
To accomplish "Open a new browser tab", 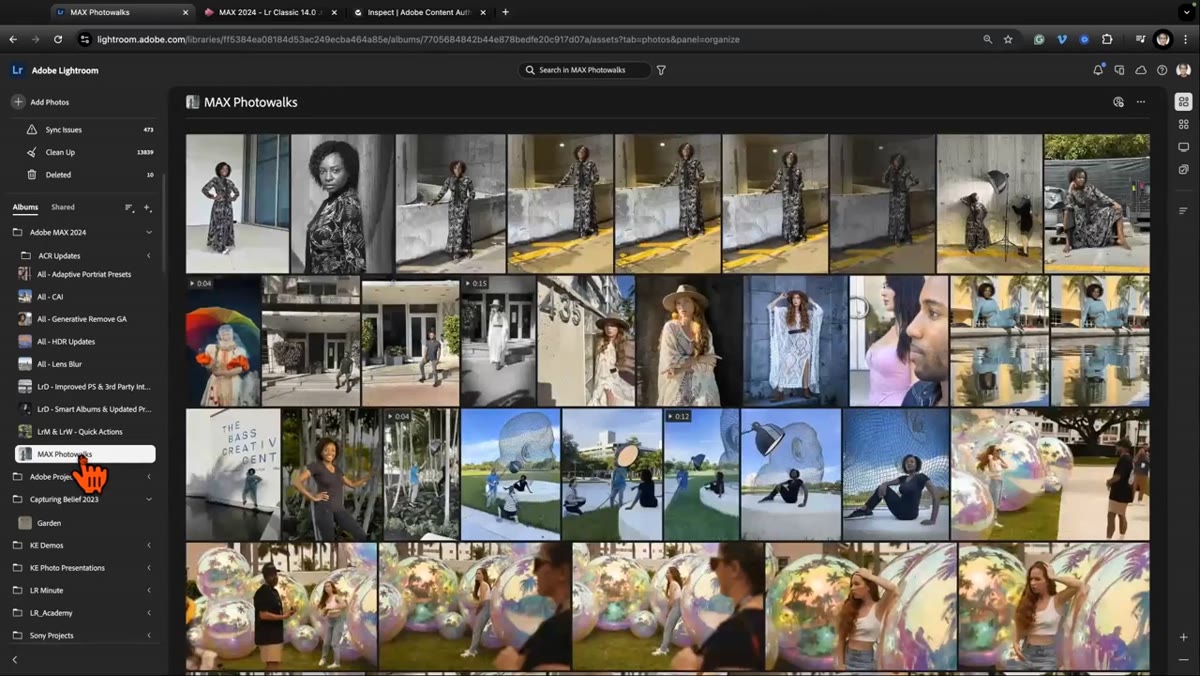I will (505, 12).
